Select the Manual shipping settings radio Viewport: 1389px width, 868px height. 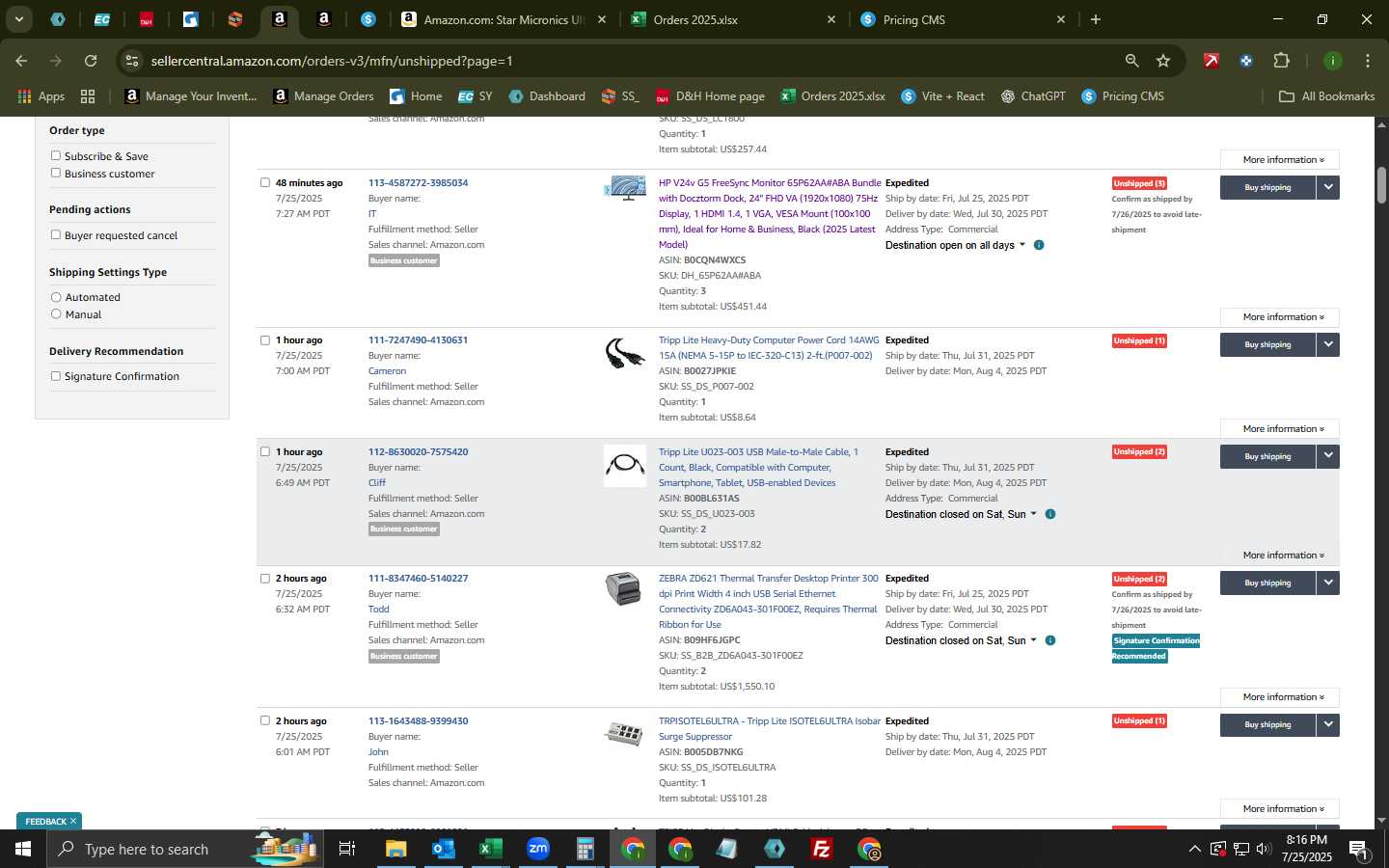pos(56,313)
